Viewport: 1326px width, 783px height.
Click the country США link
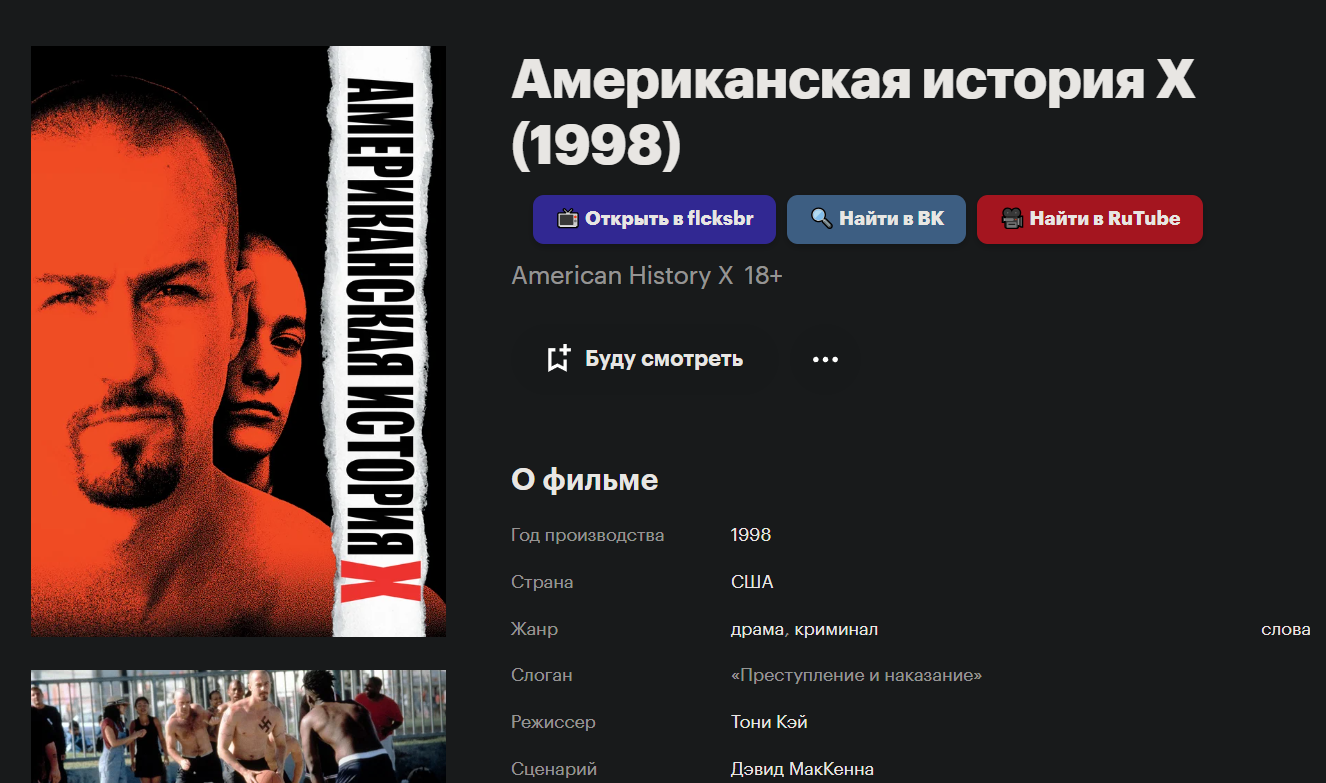click(752, 582)
